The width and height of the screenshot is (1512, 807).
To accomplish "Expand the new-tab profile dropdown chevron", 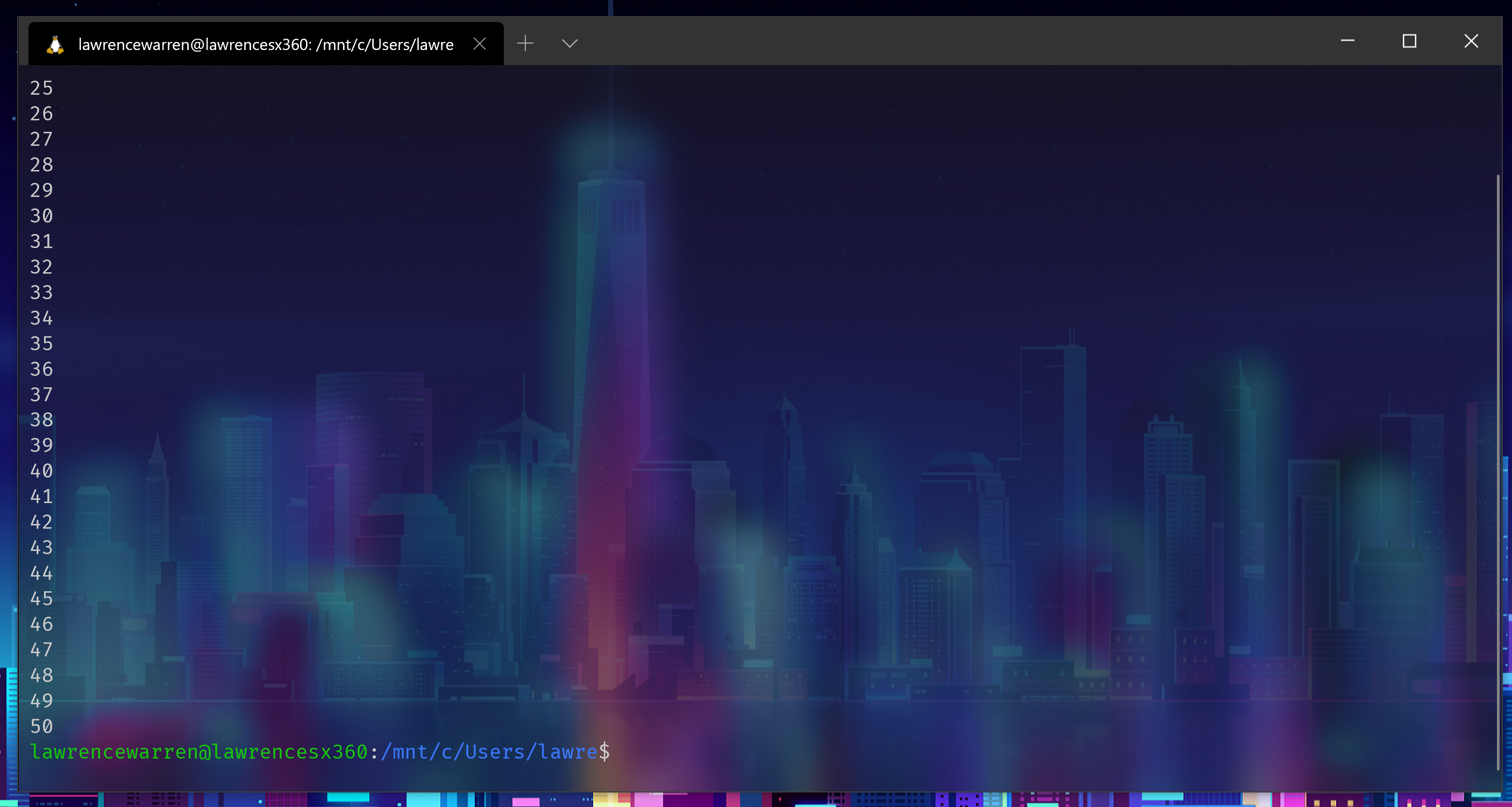I will 569,44.
